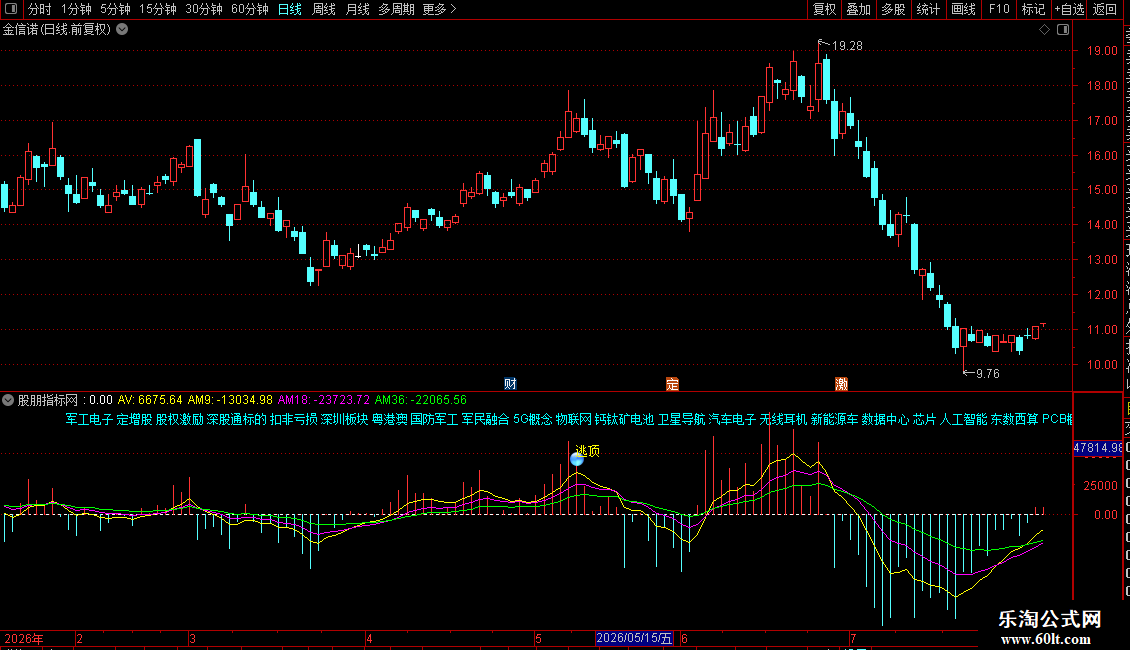Click the 定 info marker on the chart
Viewport: 1130px width, 650px height.
pyautogui.click(x=672, y=384)
